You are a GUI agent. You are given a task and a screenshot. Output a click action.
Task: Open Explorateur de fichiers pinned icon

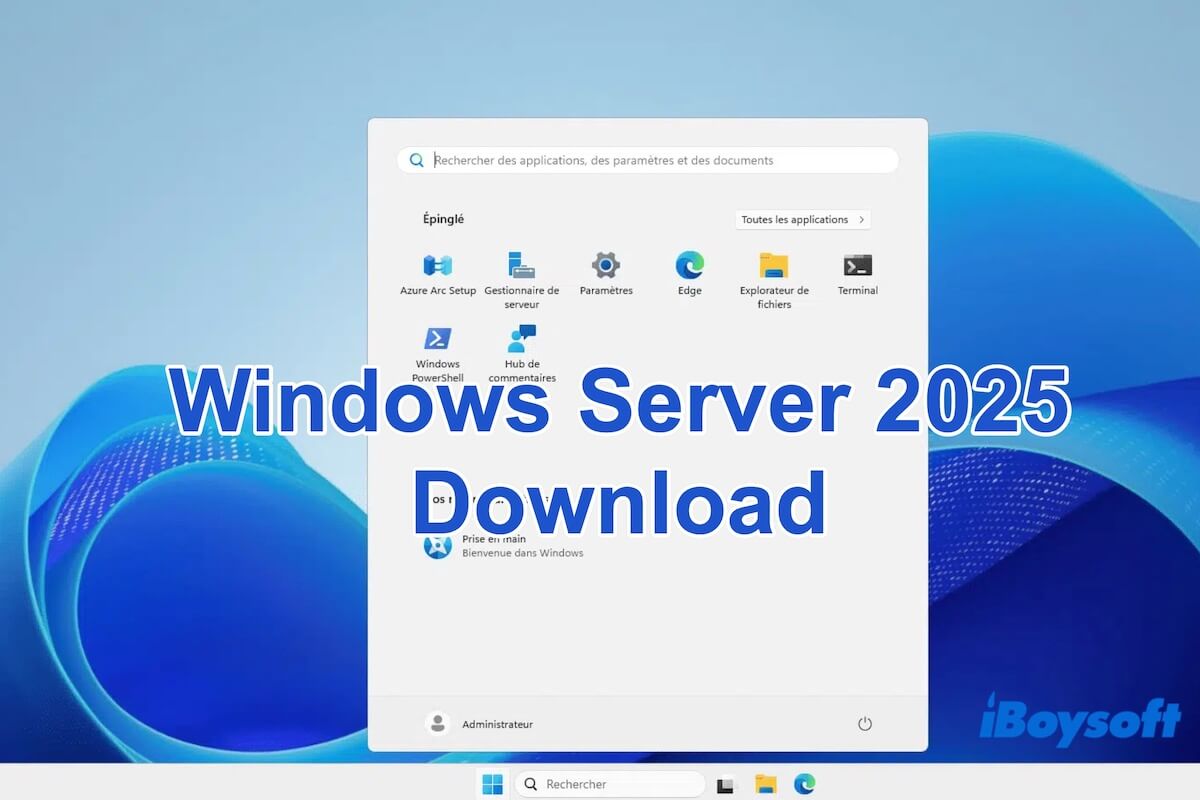[773, 267]
